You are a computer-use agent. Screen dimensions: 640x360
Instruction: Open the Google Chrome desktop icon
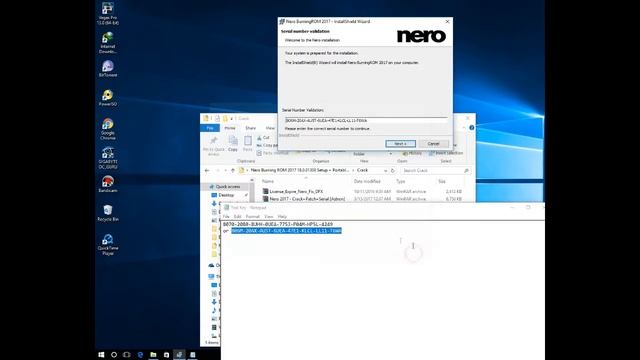(108, 129)
